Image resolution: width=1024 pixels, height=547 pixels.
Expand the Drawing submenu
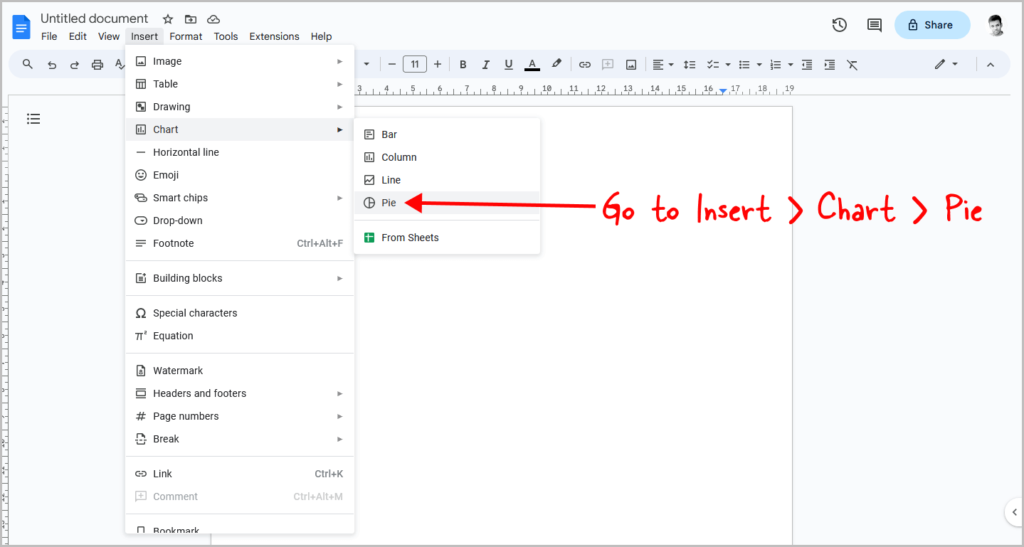click(240, 107)
